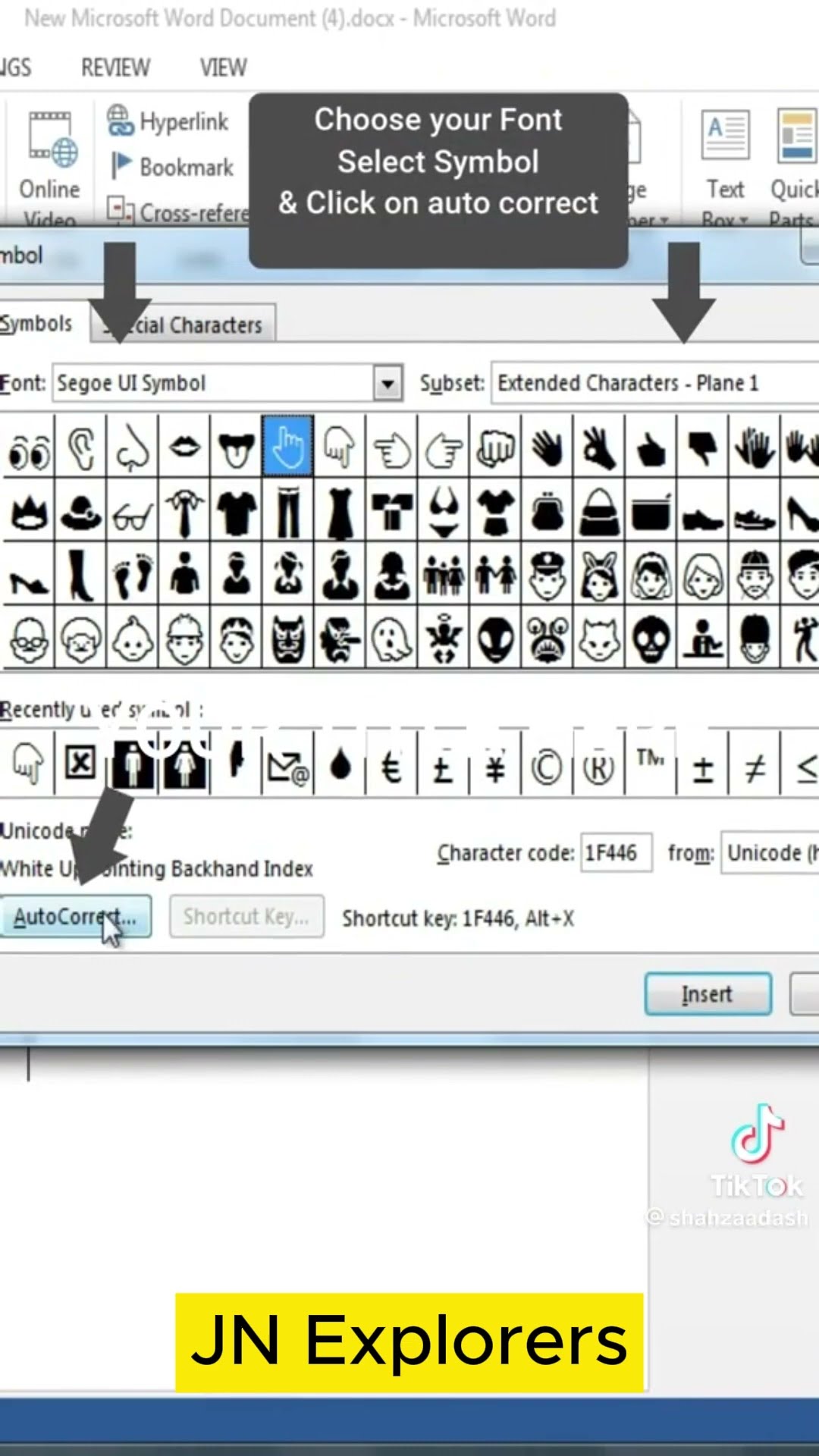Switch to the Symbols tab
This screenshot has width=819, height=1456.
[x=37, y=324]
